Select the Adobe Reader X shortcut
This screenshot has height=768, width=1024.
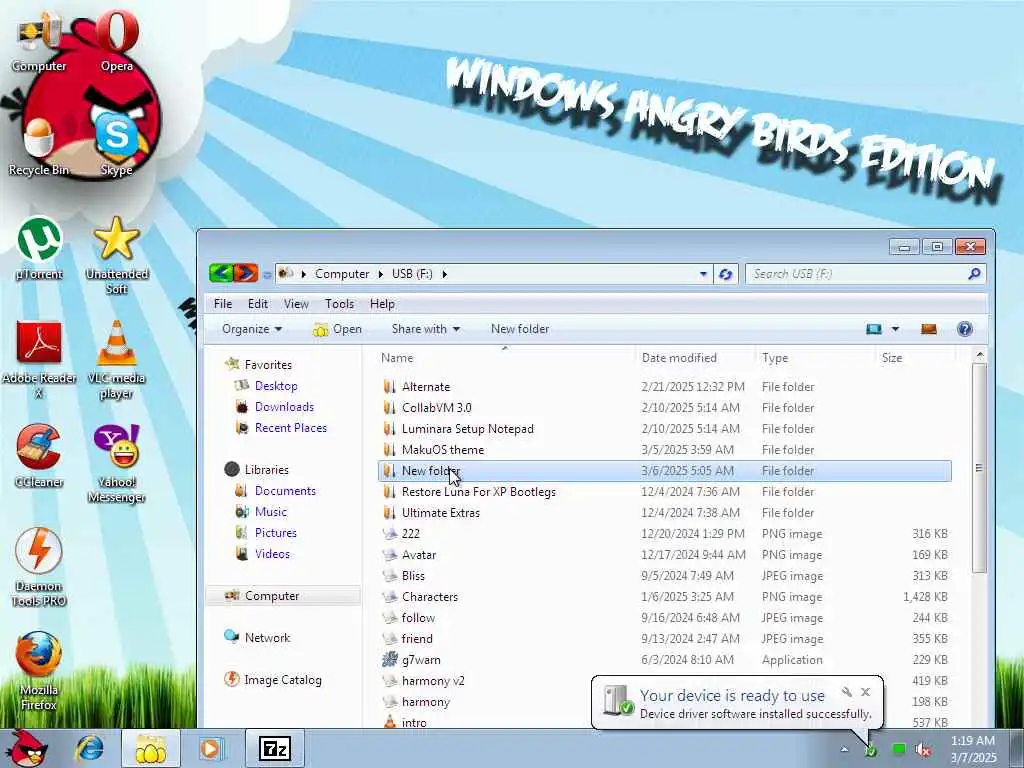(39, 360)
